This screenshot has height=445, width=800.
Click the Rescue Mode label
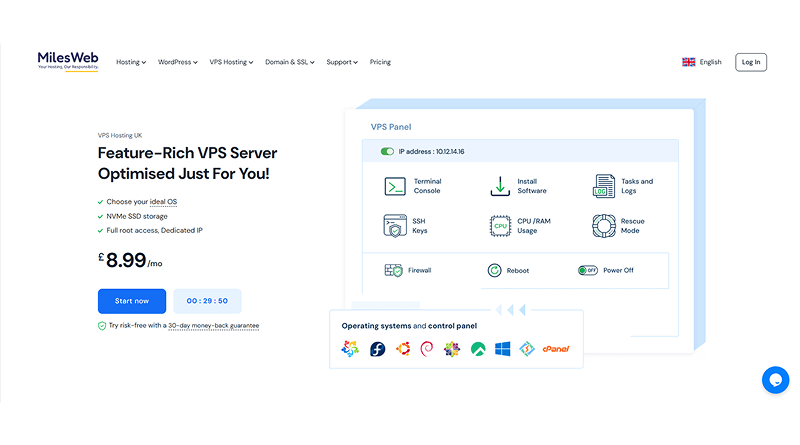(x=633, y=226)
